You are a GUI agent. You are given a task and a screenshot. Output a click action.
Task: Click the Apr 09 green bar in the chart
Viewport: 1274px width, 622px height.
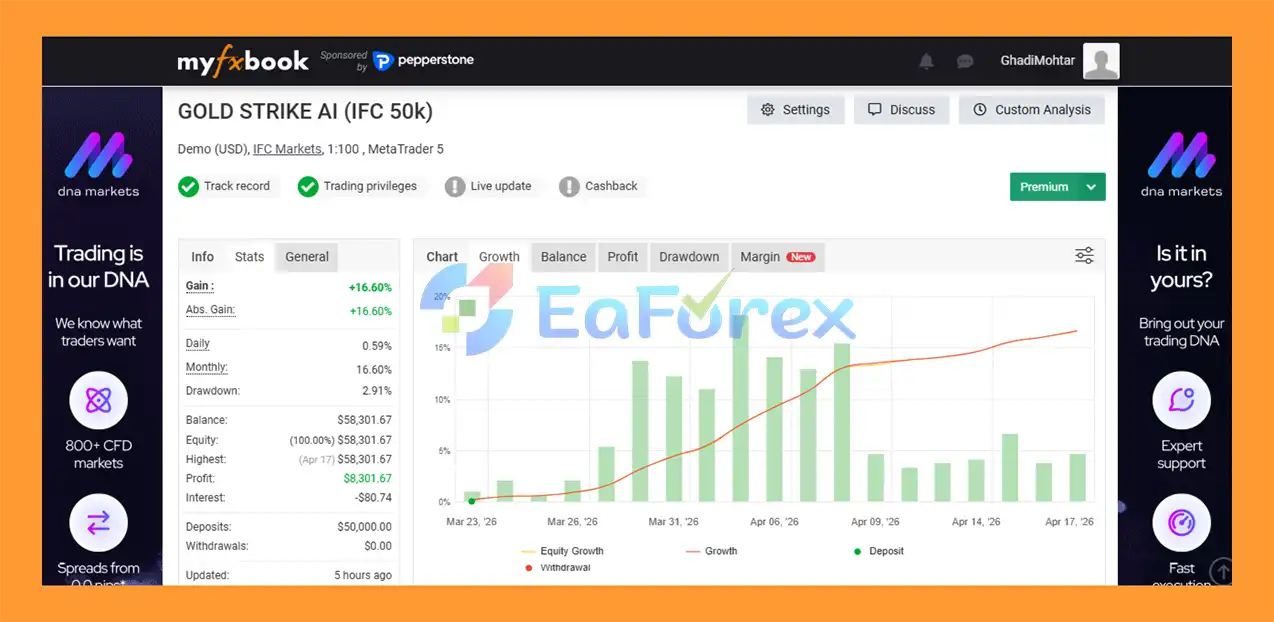875,477
